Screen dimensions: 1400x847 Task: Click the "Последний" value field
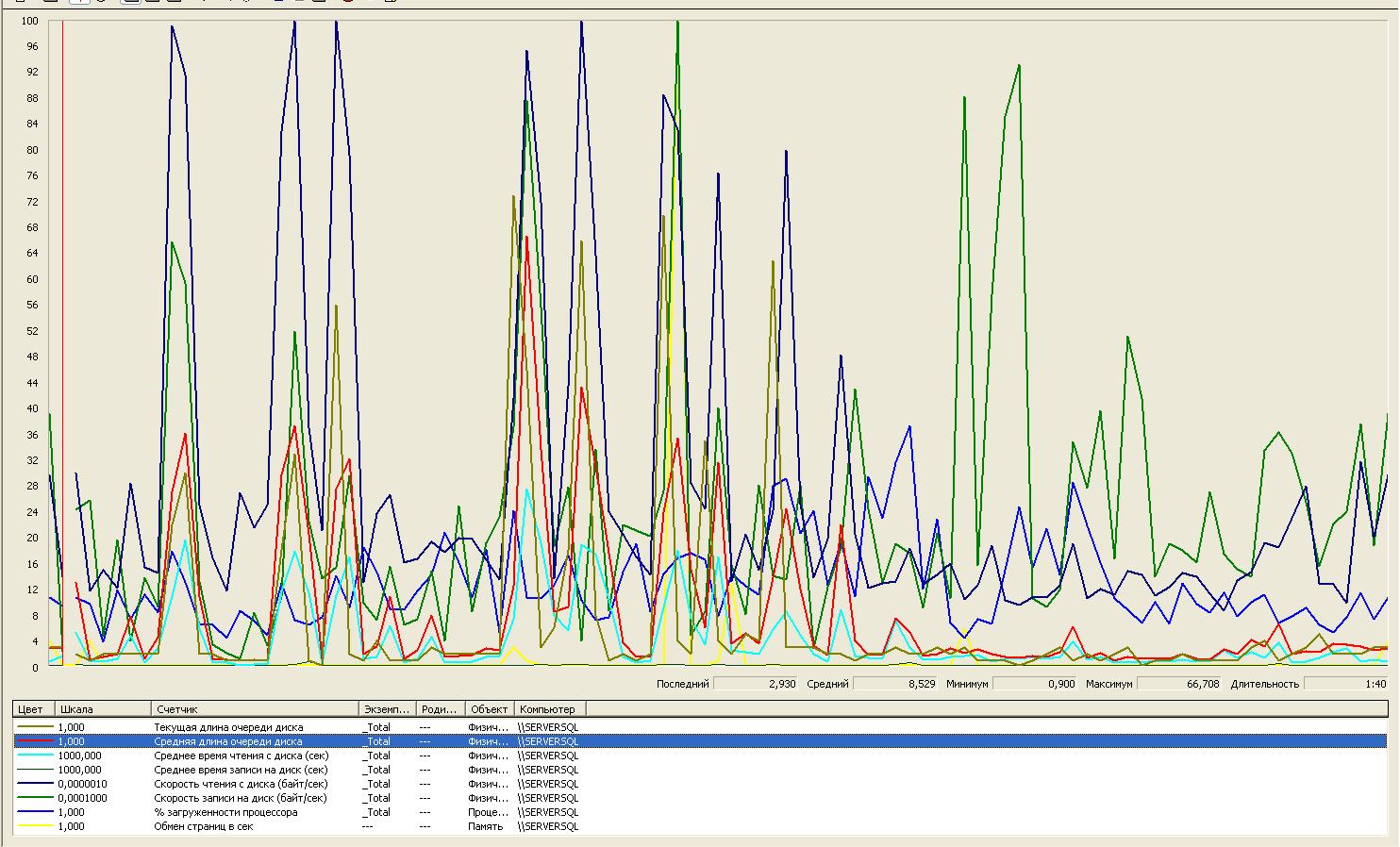click(x=755, y=684)
